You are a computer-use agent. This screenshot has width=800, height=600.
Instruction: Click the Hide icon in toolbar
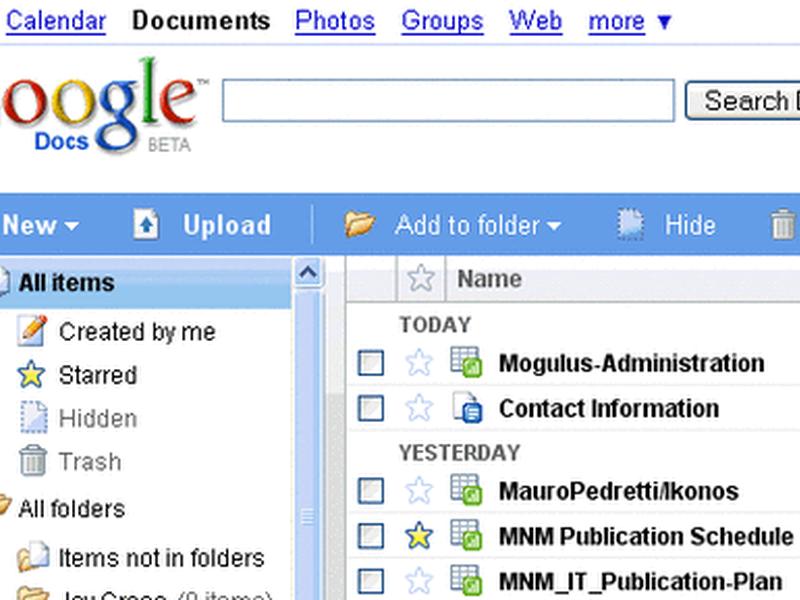pos(631,224)
